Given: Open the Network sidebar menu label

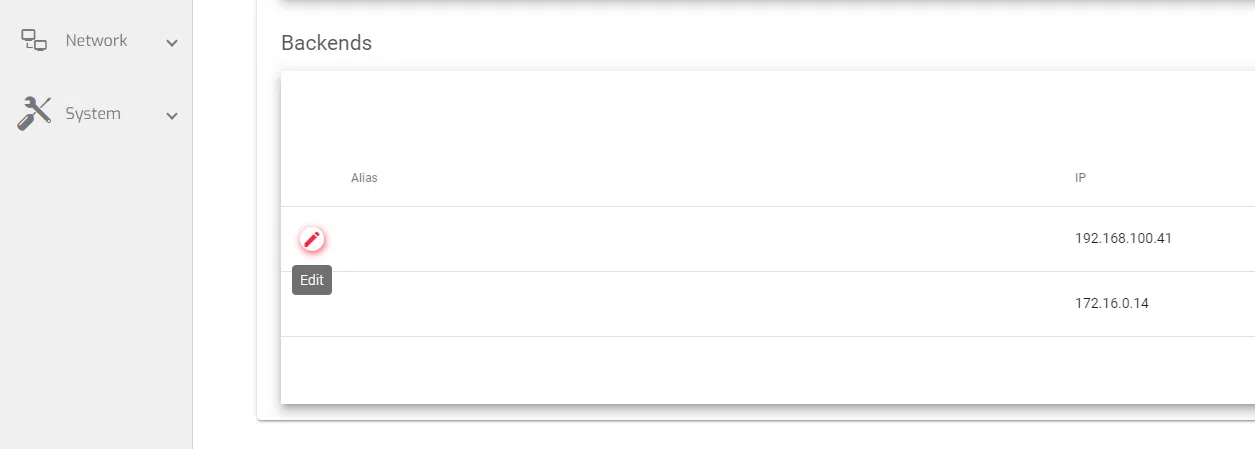Looking at the screenshot, I should coord(96,41).
